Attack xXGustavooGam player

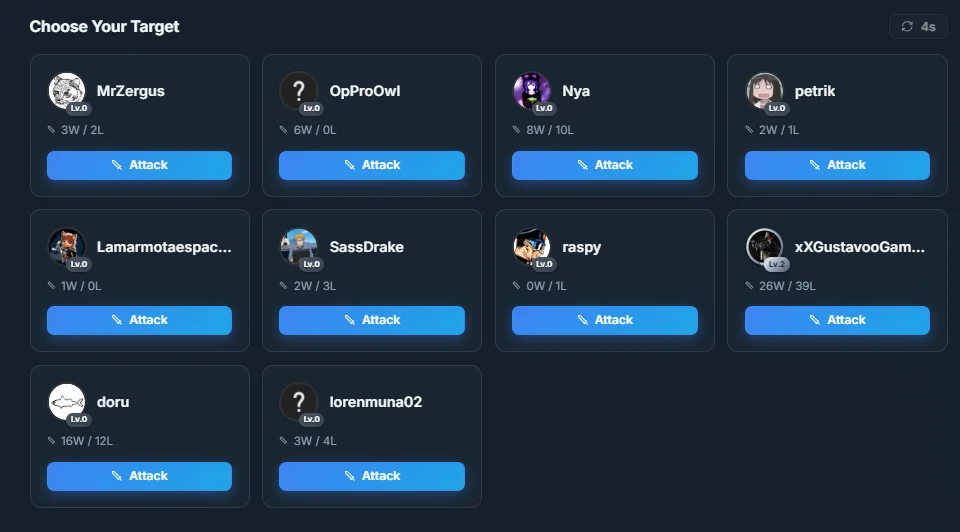tap(837, 320)
